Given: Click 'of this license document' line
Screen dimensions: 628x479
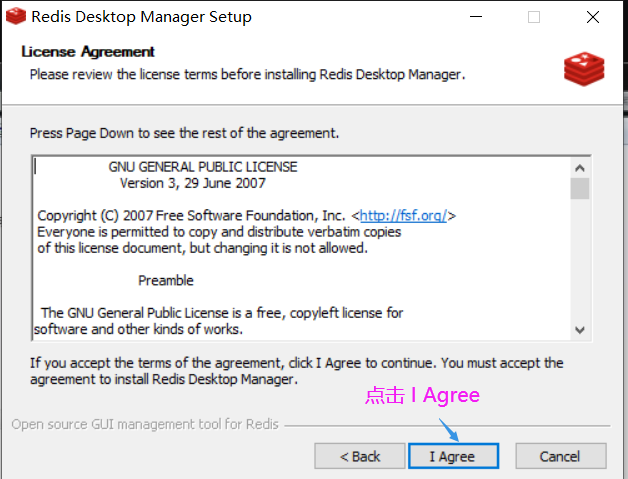Looking at the screenshot, I should (x=202, y=248).
